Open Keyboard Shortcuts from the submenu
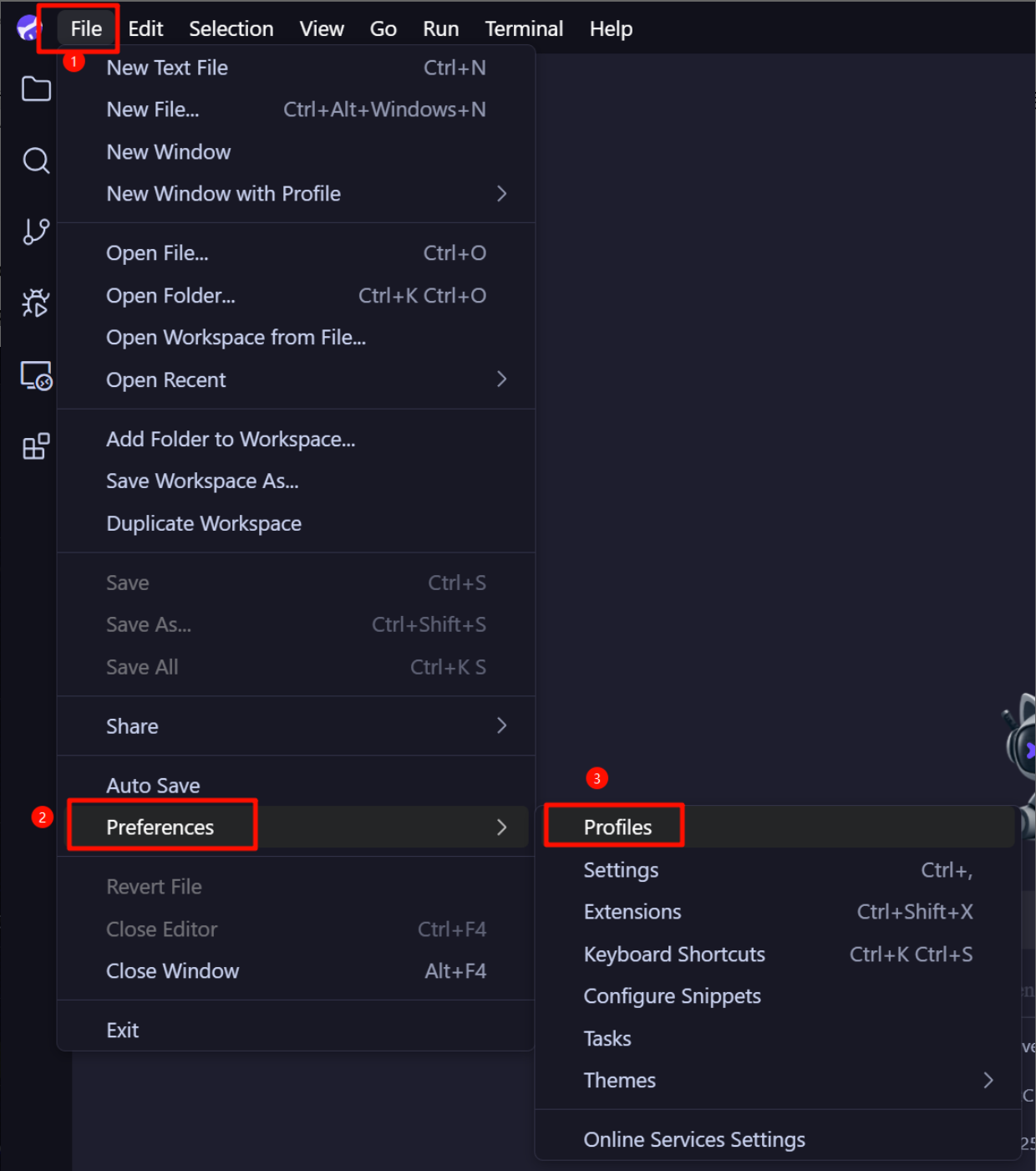The height and width of the screenshot is (1171, 1036). (x=674, y=954)
